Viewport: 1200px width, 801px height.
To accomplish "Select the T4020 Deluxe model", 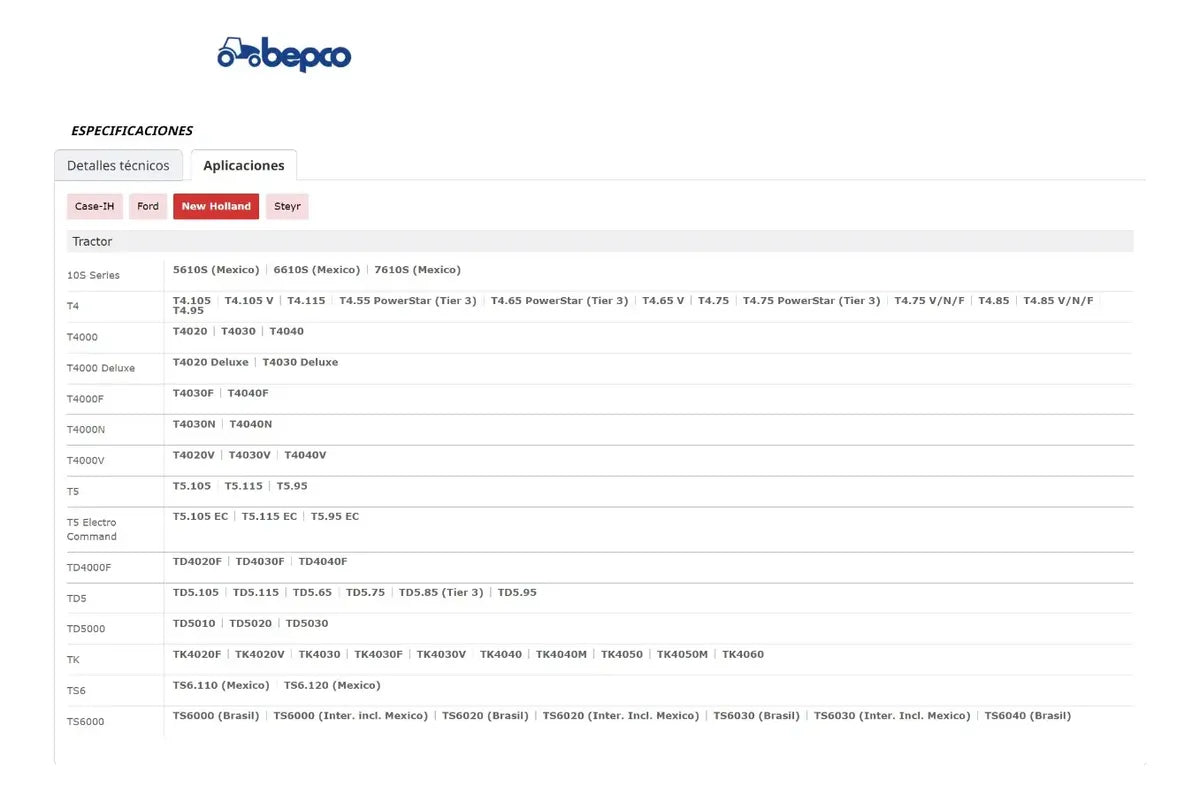I will point(211,363).
